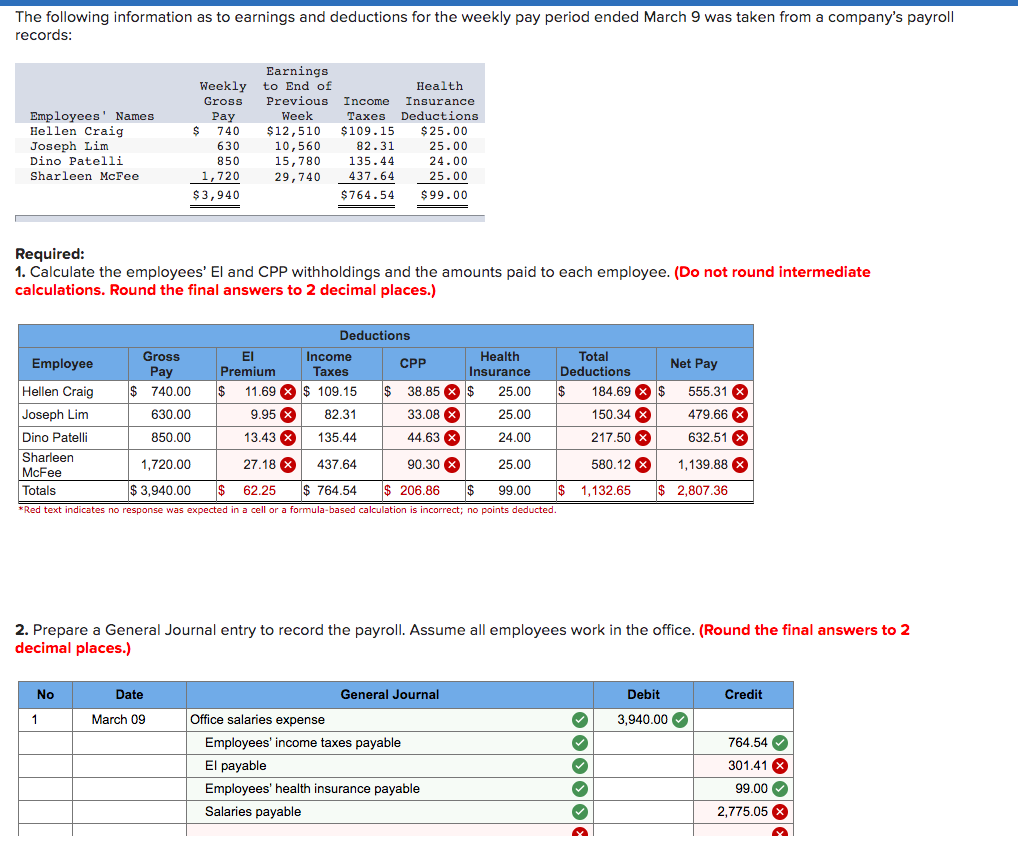Click the General Journal column header
This screenshot has width=1018, height=855.
[390, 695]
